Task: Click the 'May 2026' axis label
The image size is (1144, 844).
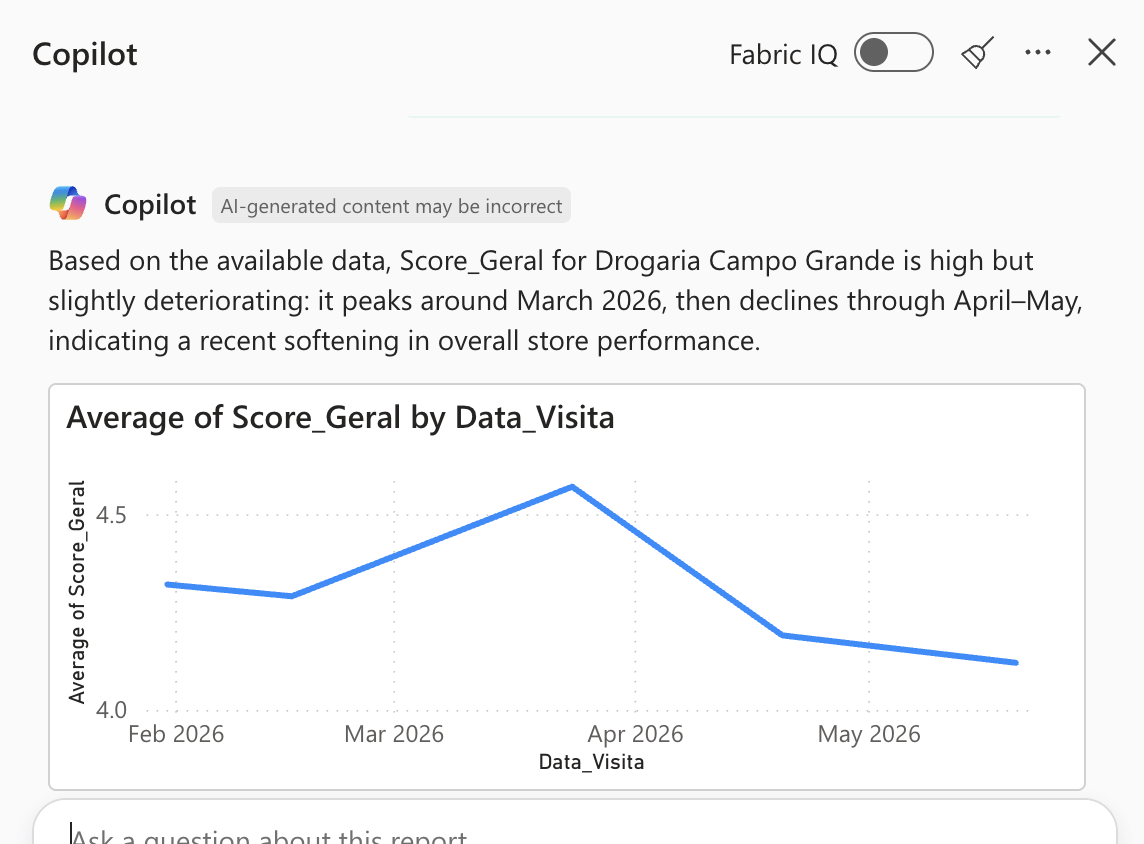Action: click(869, 734)
